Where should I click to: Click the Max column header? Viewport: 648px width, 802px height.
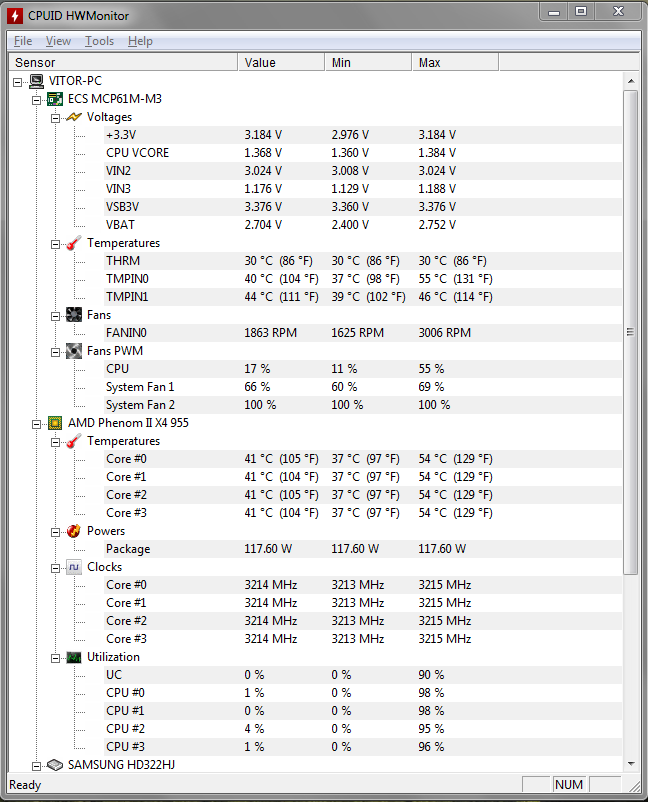click(455, 62)
